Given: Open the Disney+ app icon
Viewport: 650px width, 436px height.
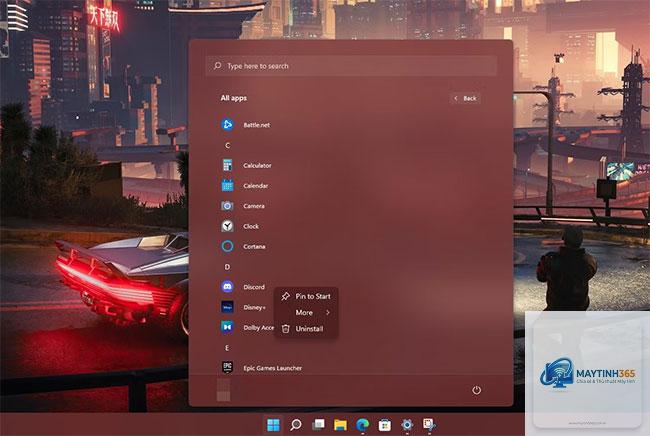Looking at the screenshot, I should point(227,307).
